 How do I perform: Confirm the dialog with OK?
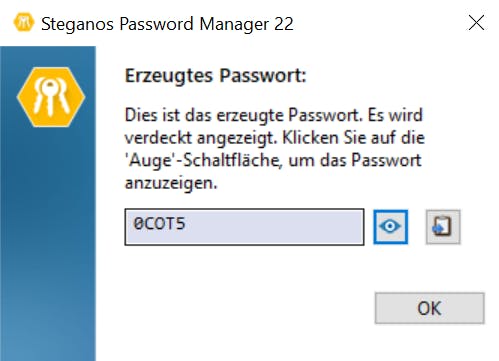[430, 308]
